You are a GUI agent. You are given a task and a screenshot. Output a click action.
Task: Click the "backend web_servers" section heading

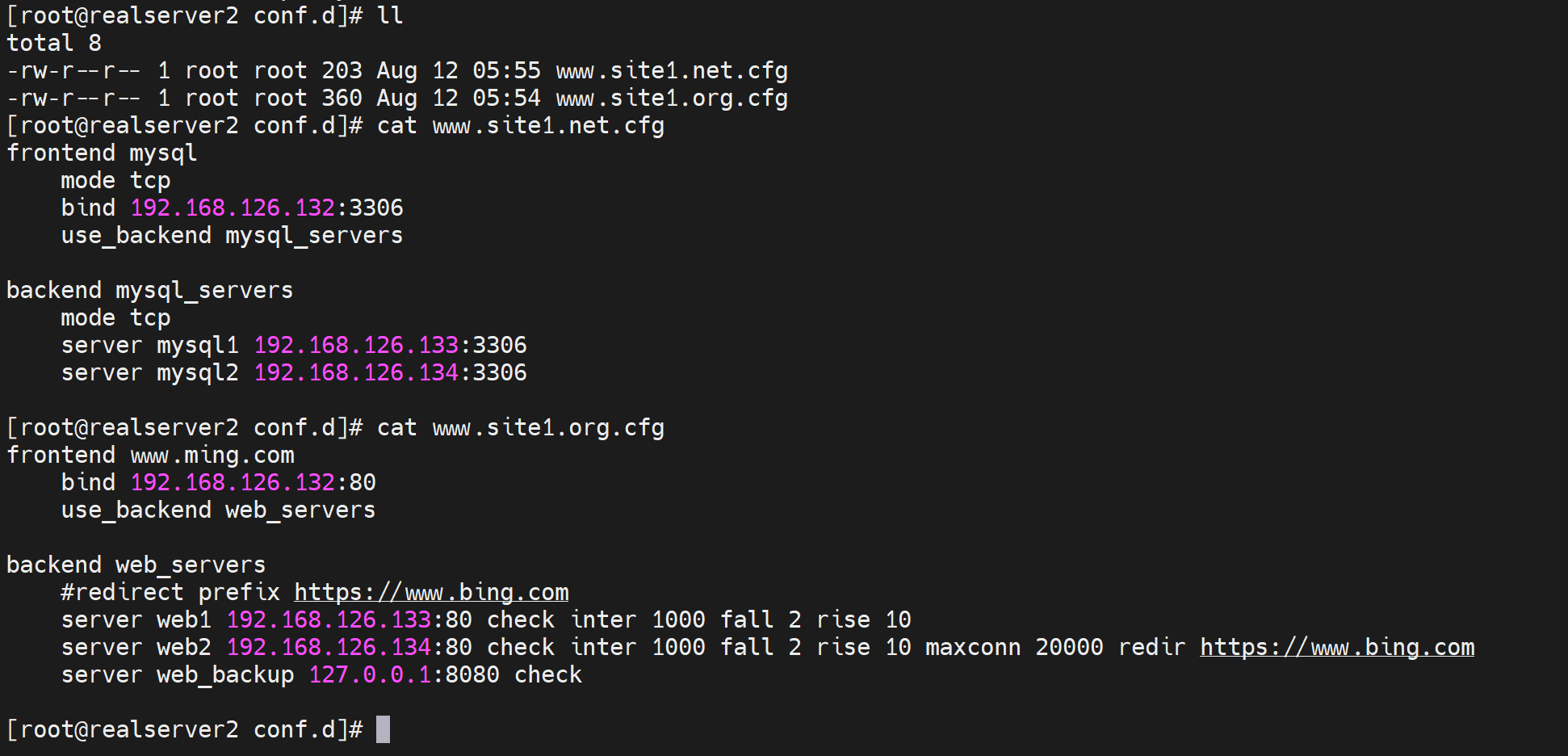pyautogui.click(x=136, y=565)
